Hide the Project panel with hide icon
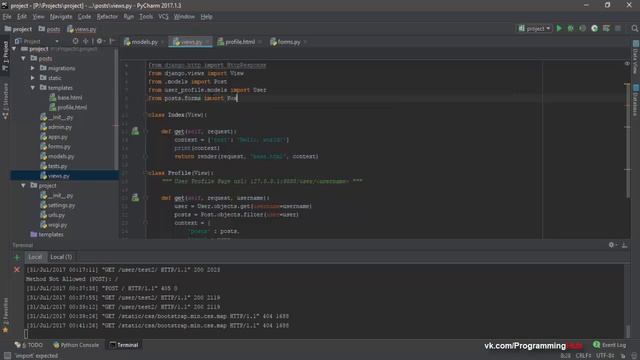The width and height of the screenshot is (640, 360). [x=111, y=41]
